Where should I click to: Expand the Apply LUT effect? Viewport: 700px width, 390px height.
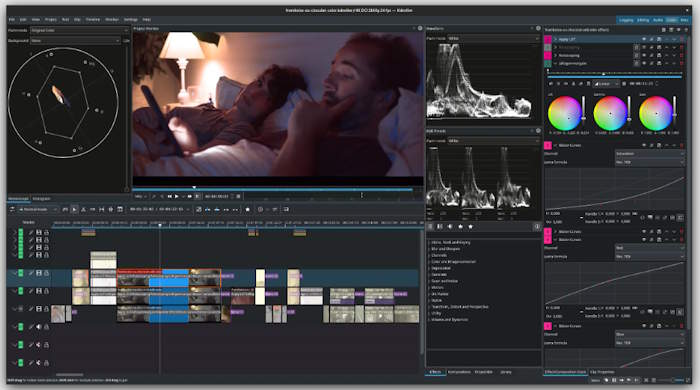click(556, 39)
